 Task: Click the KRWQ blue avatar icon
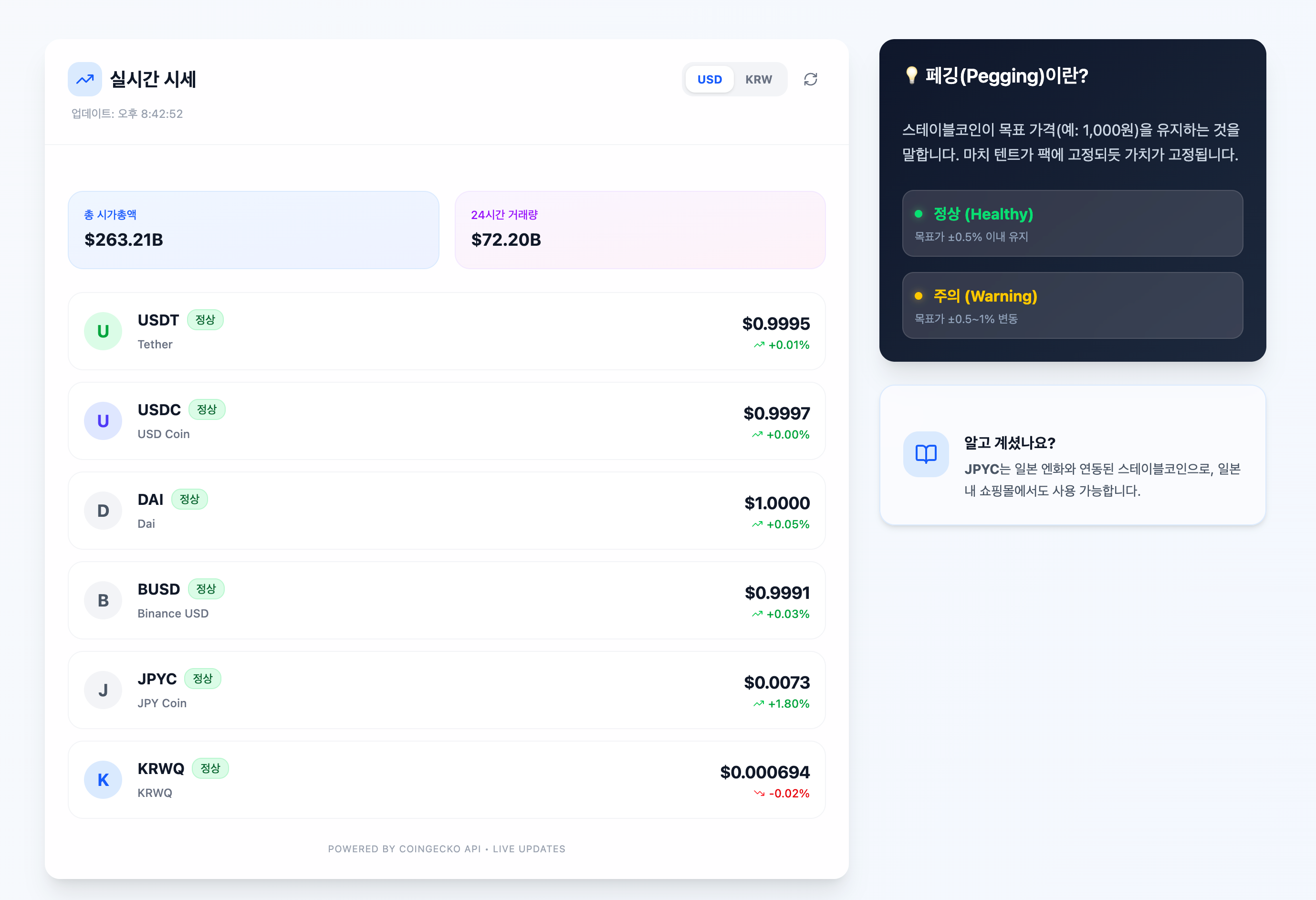[103, 780]
